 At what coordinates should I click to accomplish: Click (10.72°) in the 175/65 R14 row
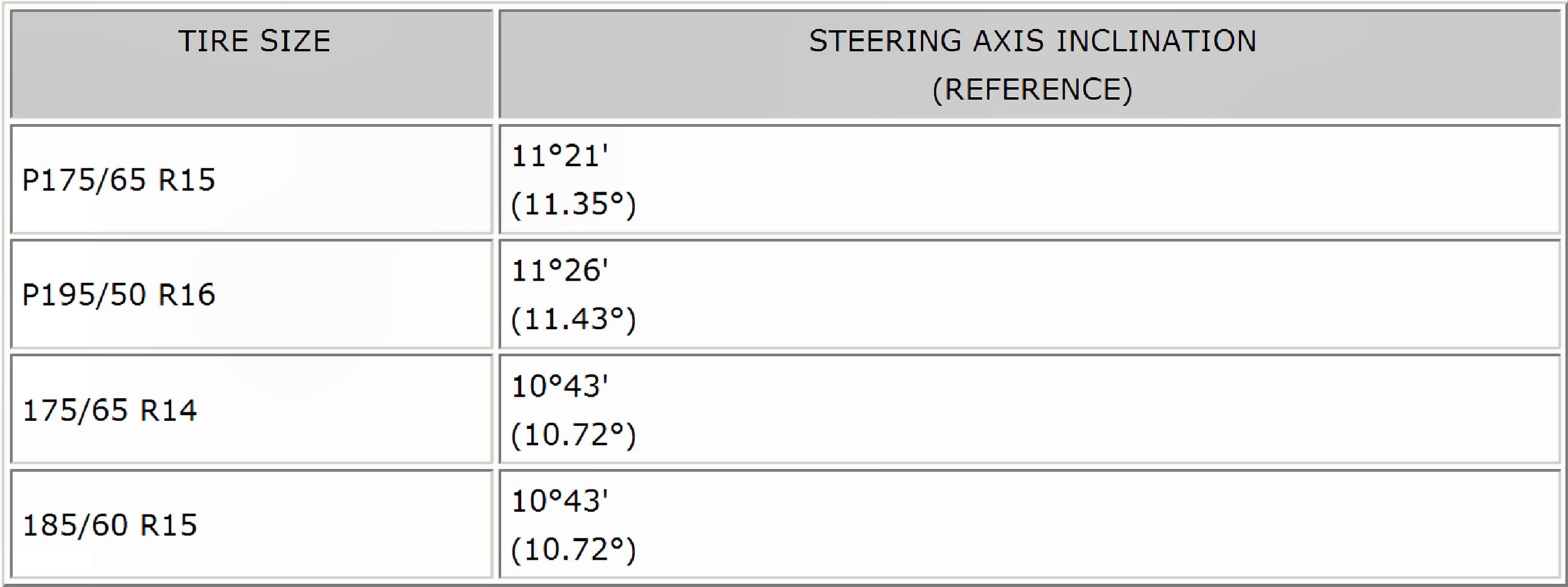click(573, 435)
